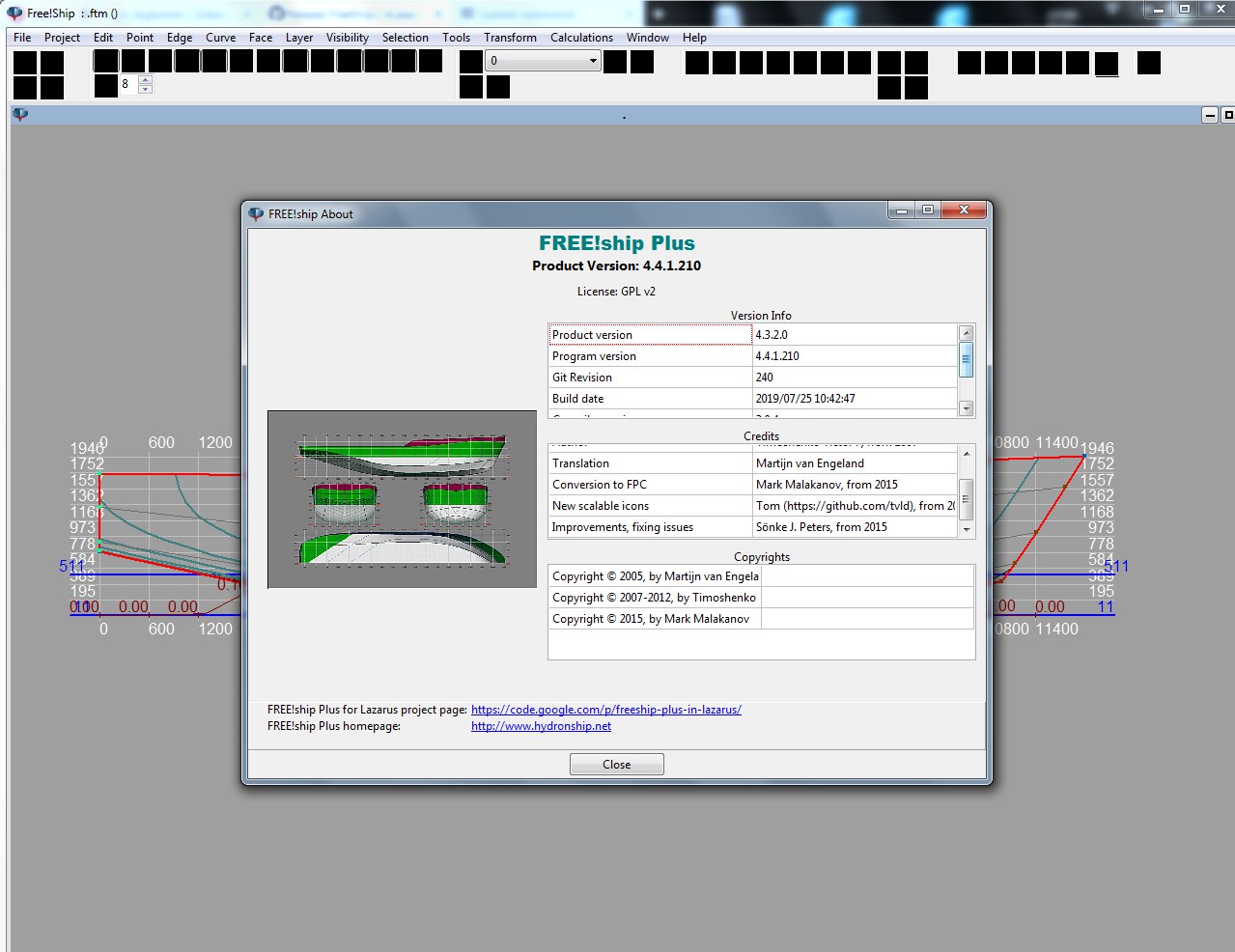Open the Help menu
Screen dimensions: 1235x952
(x=695, y=38)
